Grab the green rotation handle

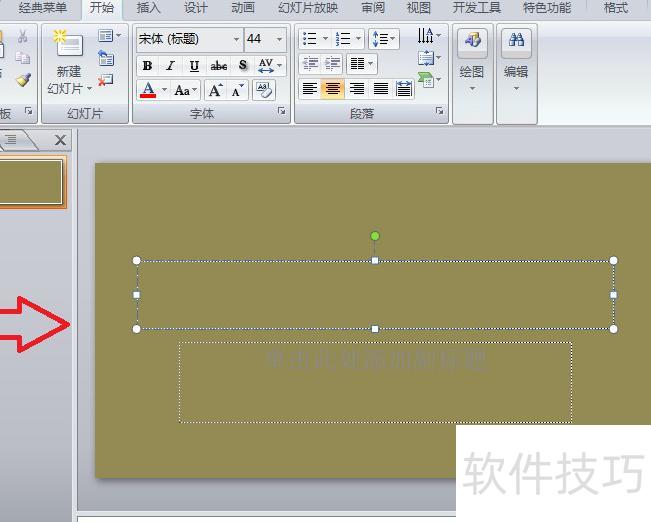pyautogui.click(x=375, y=236)
